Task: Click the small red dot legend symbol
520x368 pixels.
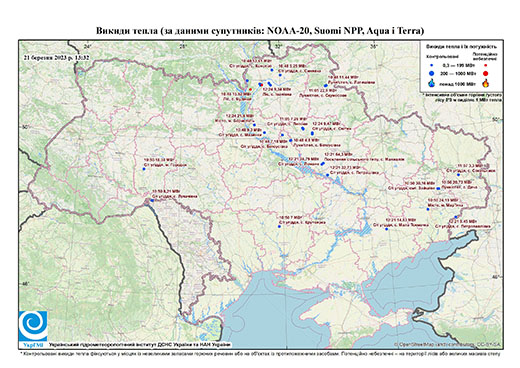Action: [x=485, y=66]
